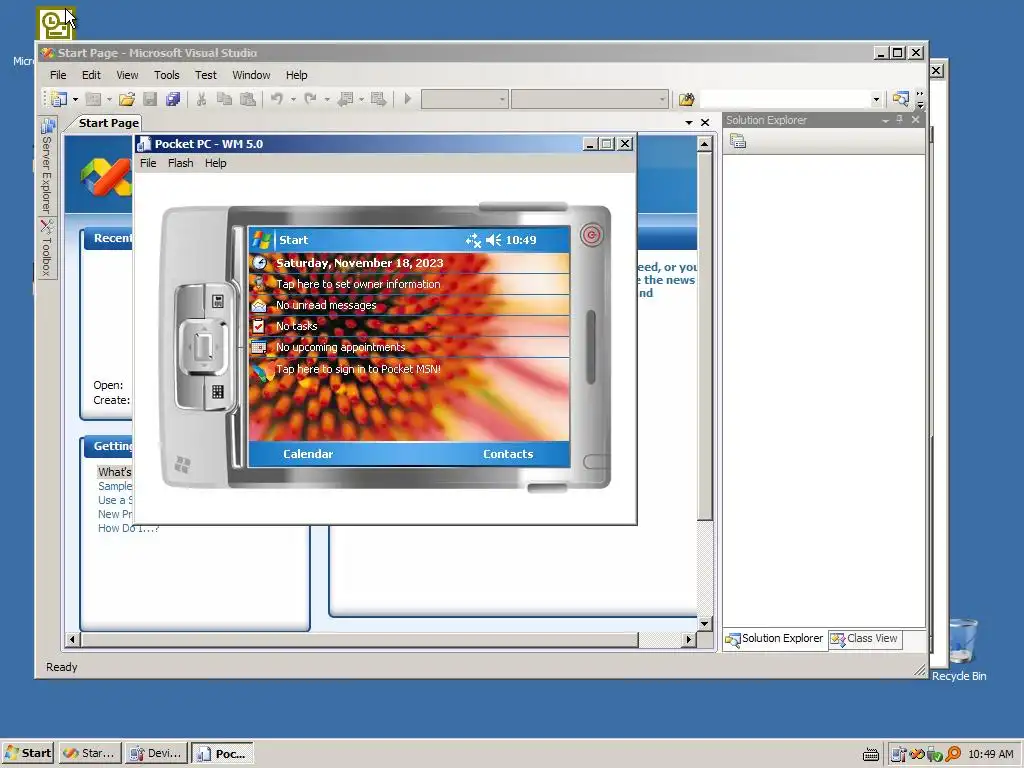Open the File menu in Pocket PC emulator
This screenshot has height=768, width=1024.
tap(148, 163)
